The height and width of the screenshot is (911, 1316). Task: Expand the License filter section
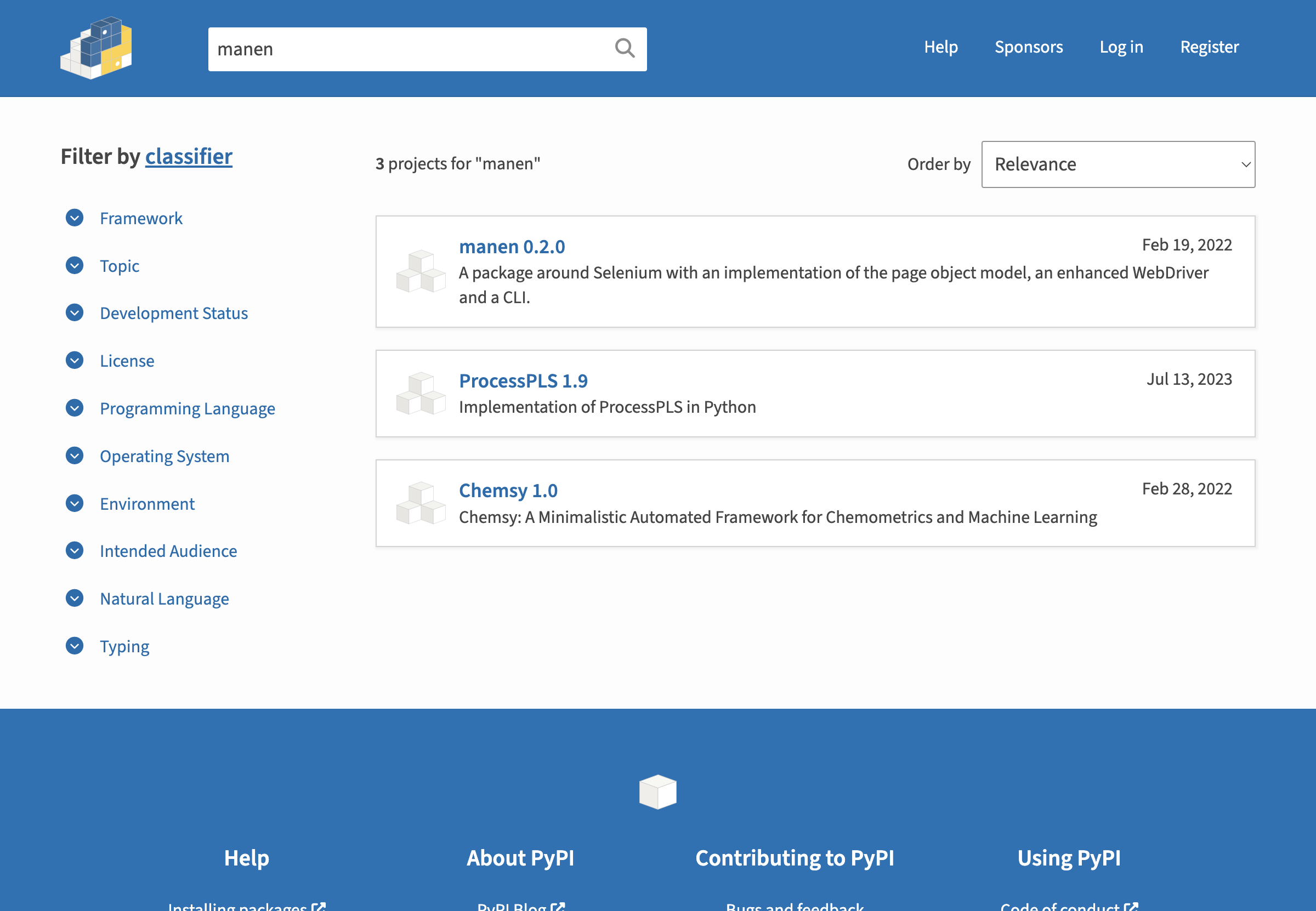tap(127, 361)
